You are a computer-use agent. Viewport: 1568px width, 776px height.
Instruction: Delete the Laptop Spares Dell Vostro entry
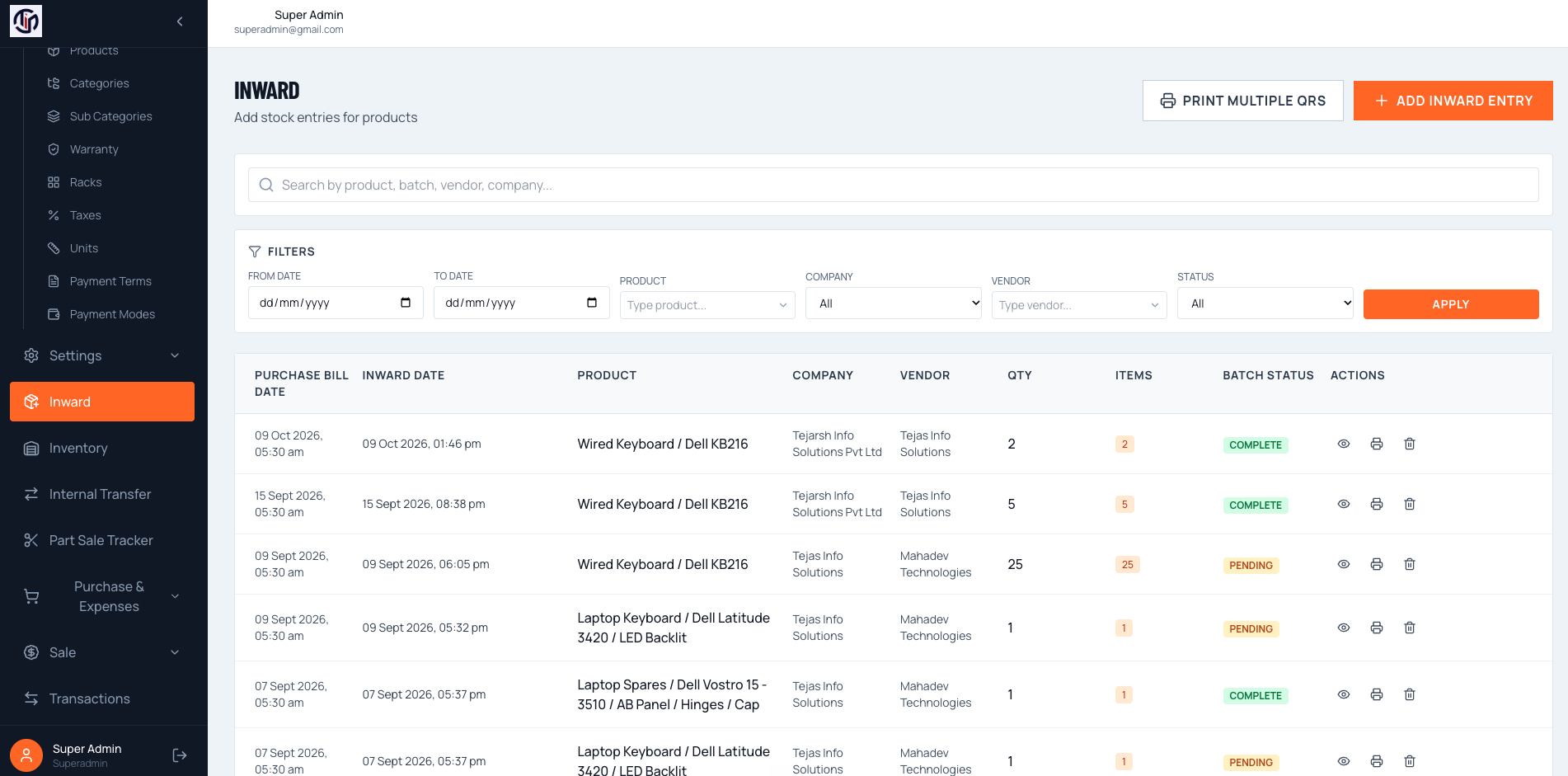[1409, 694]
